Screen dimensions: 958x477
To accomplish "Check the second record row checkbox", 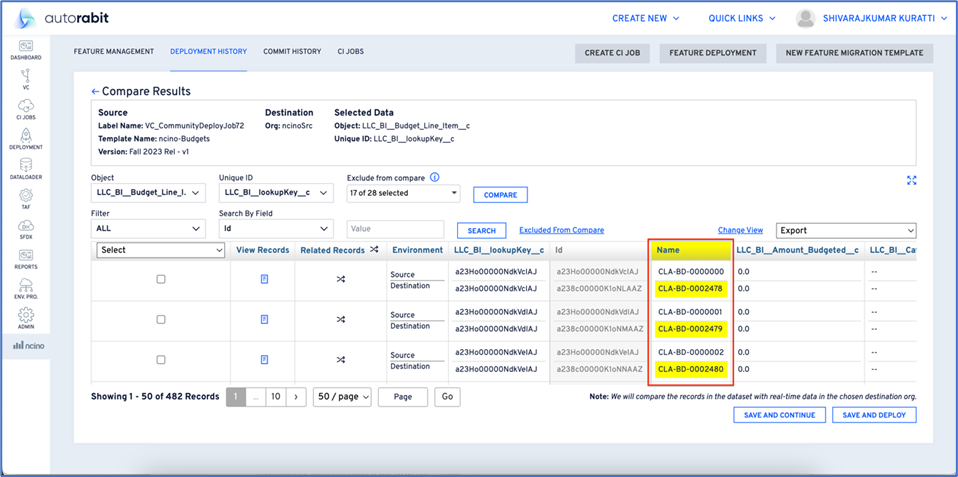I will (161, 320).
